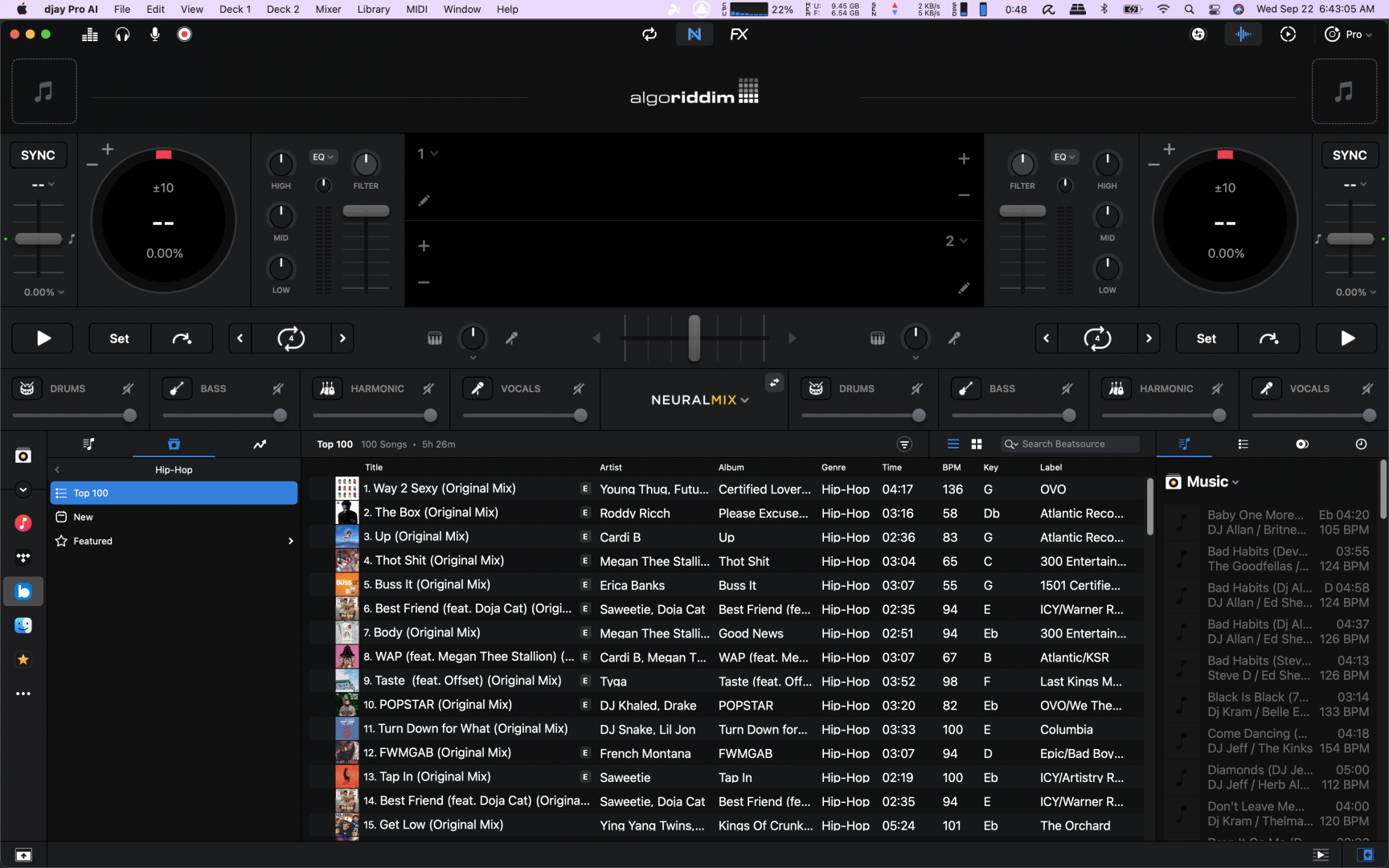The width and height of the screenshot is (1389, 868).
Task: Switch library to list view
Action: [953, 444]
